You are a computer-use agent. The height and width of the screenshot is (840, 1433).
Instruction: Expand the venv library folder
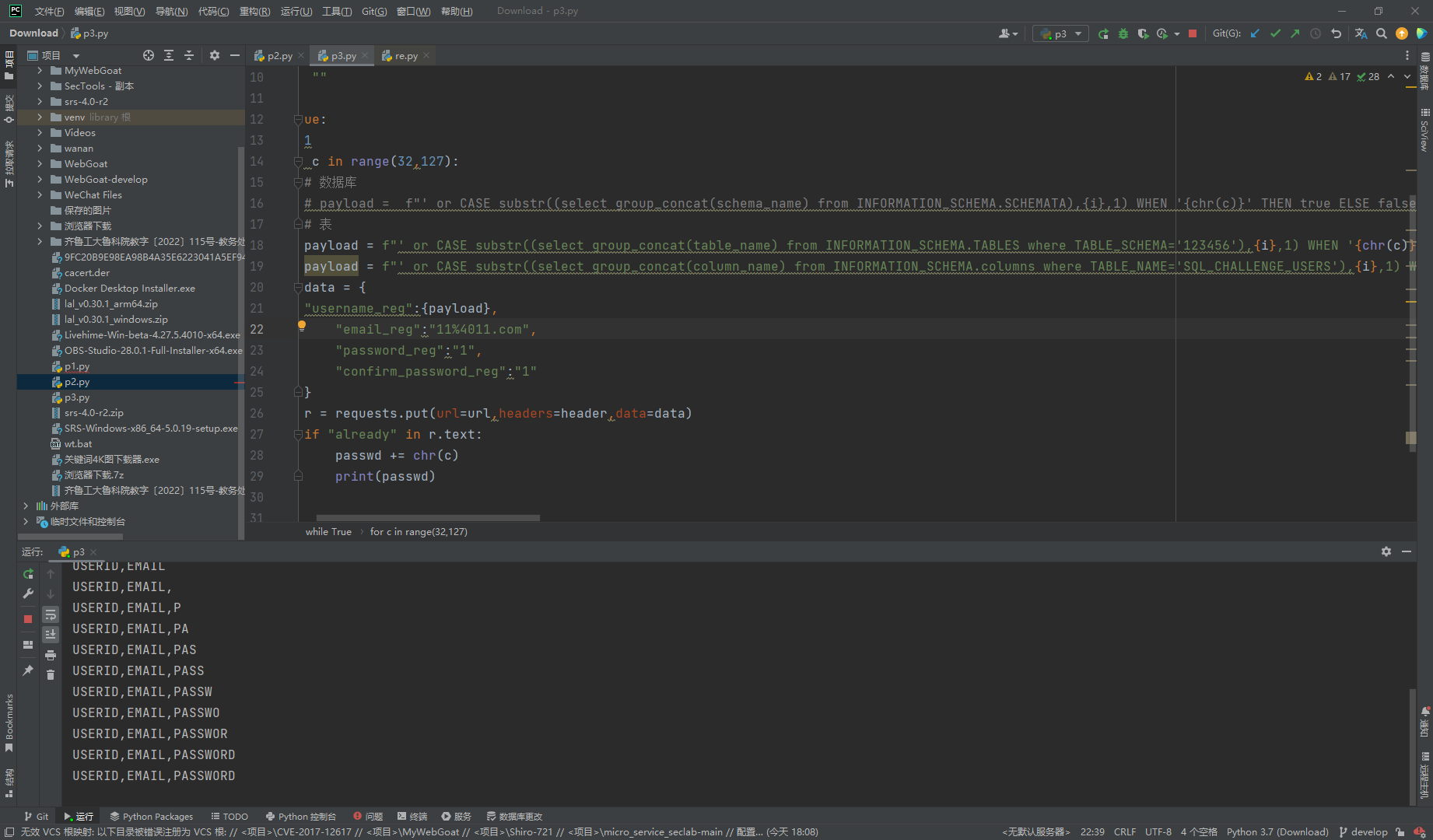[x=40, y=117]
